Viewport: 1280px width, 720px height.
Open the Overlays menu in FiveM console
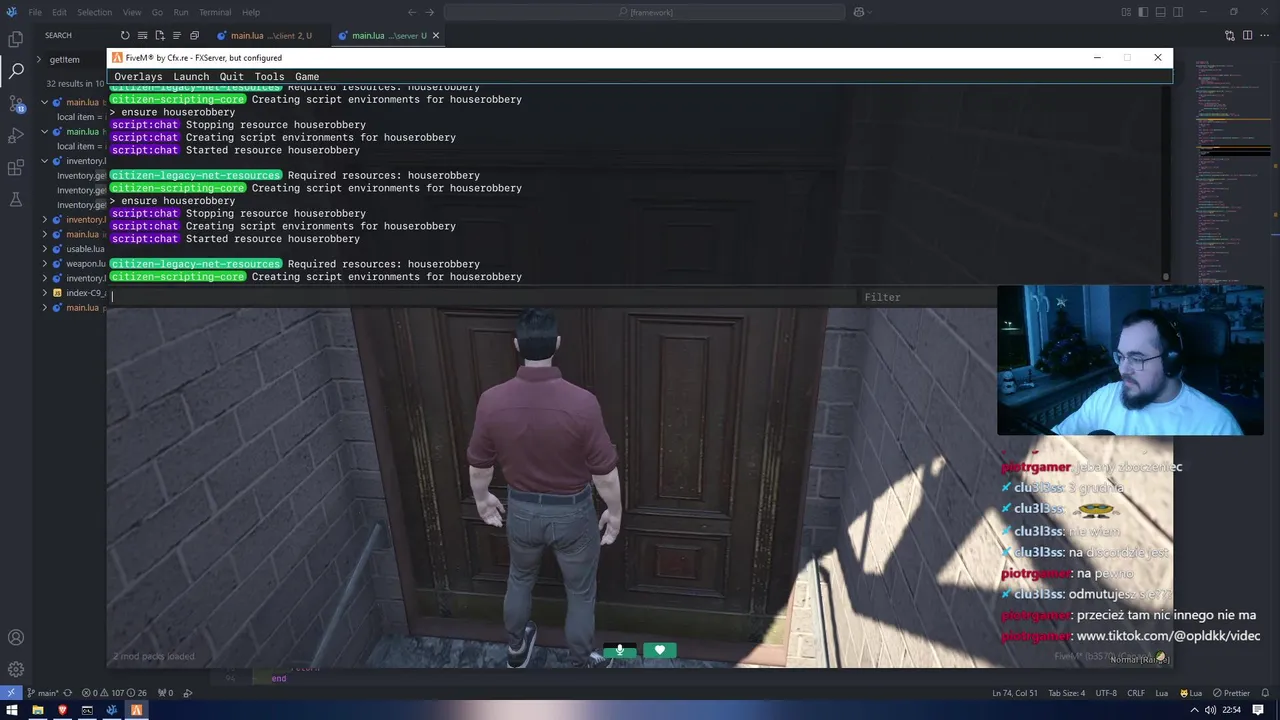point(138,76)
